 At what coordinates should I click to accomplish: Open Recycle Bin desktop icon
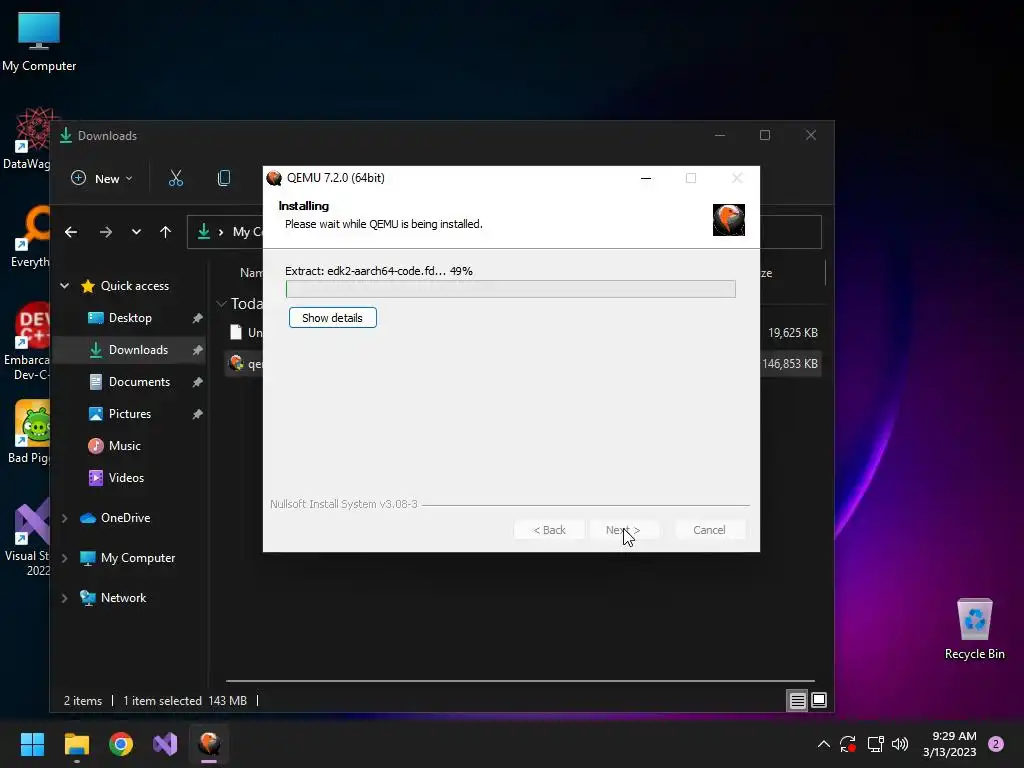pyautogui.click(x=974, y=629)
